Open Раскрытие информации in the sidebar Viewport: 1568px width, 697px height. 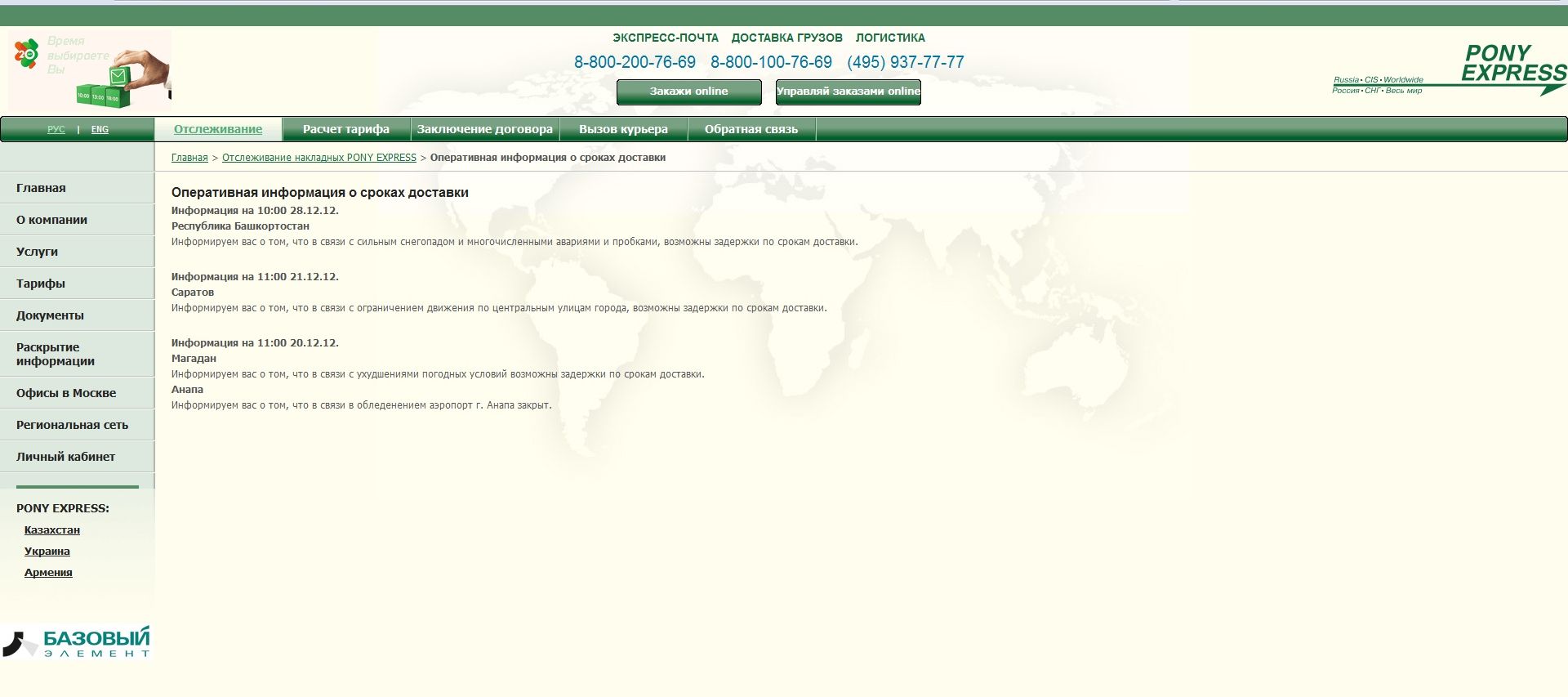click(x=77, y=354)
